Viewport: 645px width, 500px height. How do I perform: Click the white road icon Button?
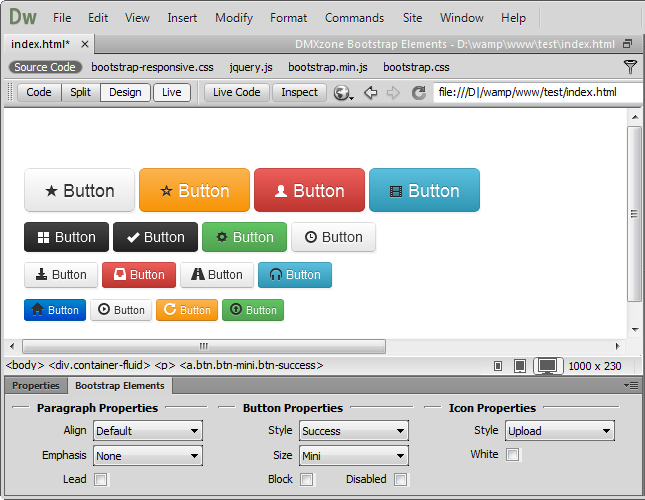(217, 275)
